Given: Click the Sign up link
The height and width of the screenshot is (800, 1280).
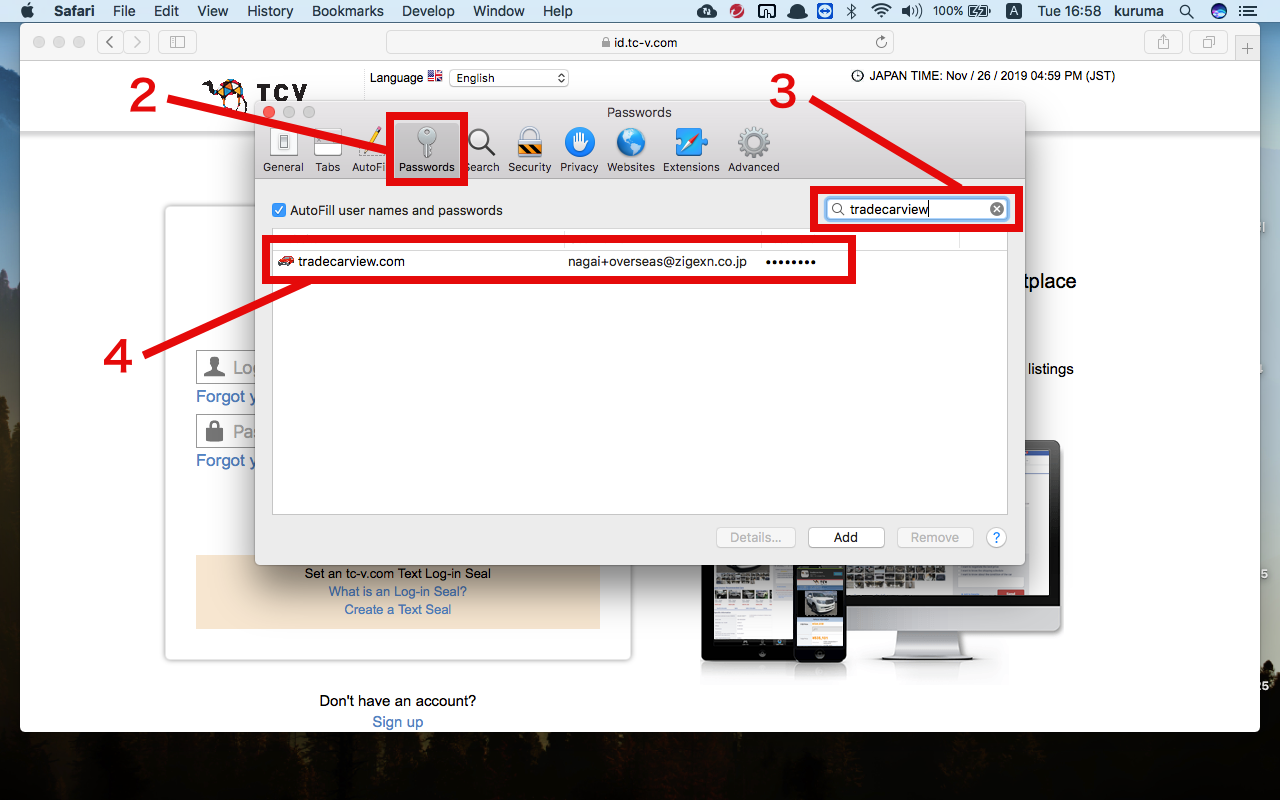Looking at the screenshot, I should point(398,722).
